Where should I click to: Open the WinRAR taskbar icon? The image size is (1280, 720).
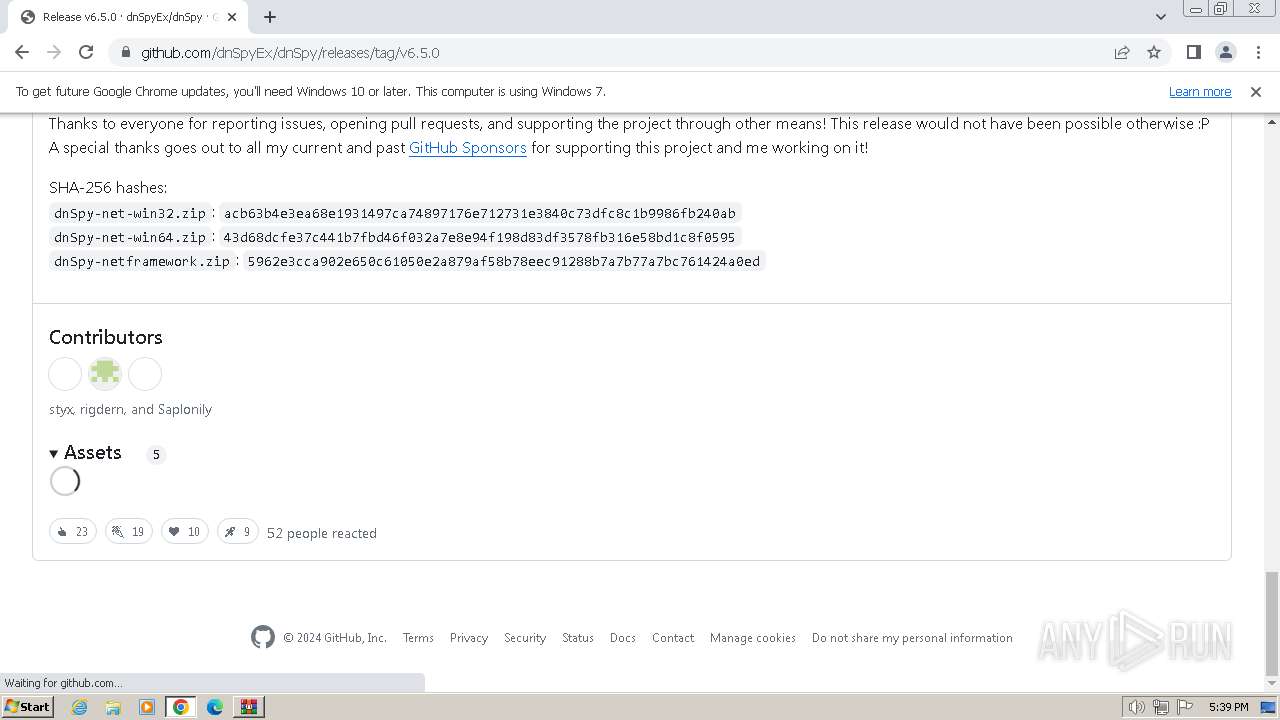click(x=249, y=707)
